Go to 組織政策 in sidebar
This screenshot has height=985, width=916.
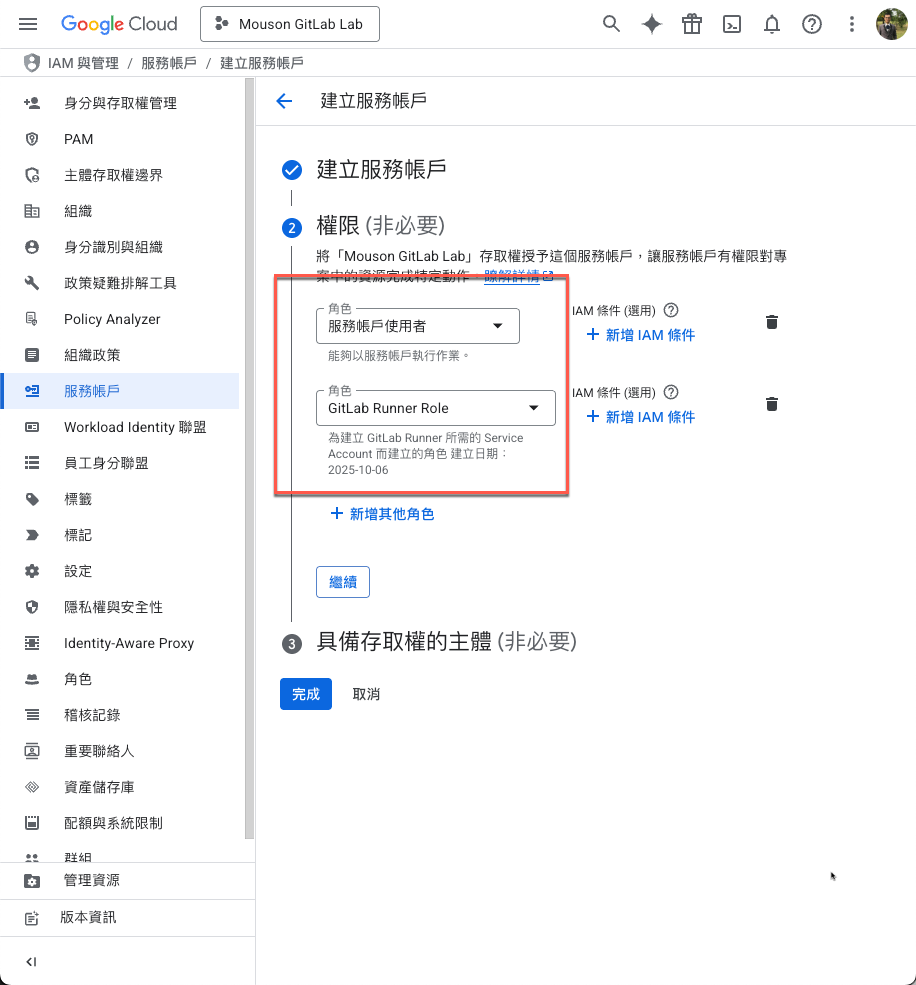119,355
